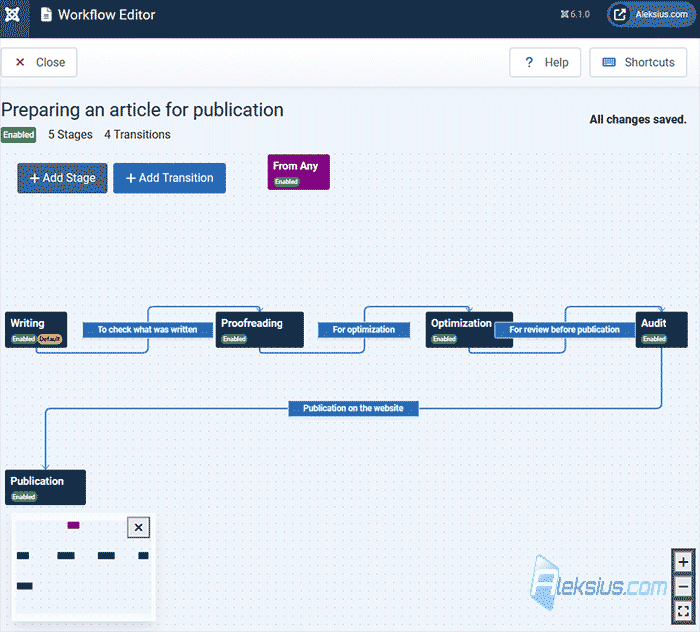Fit view to canvas icon
This screenshot has height=632, width=700.
point(683,611)
